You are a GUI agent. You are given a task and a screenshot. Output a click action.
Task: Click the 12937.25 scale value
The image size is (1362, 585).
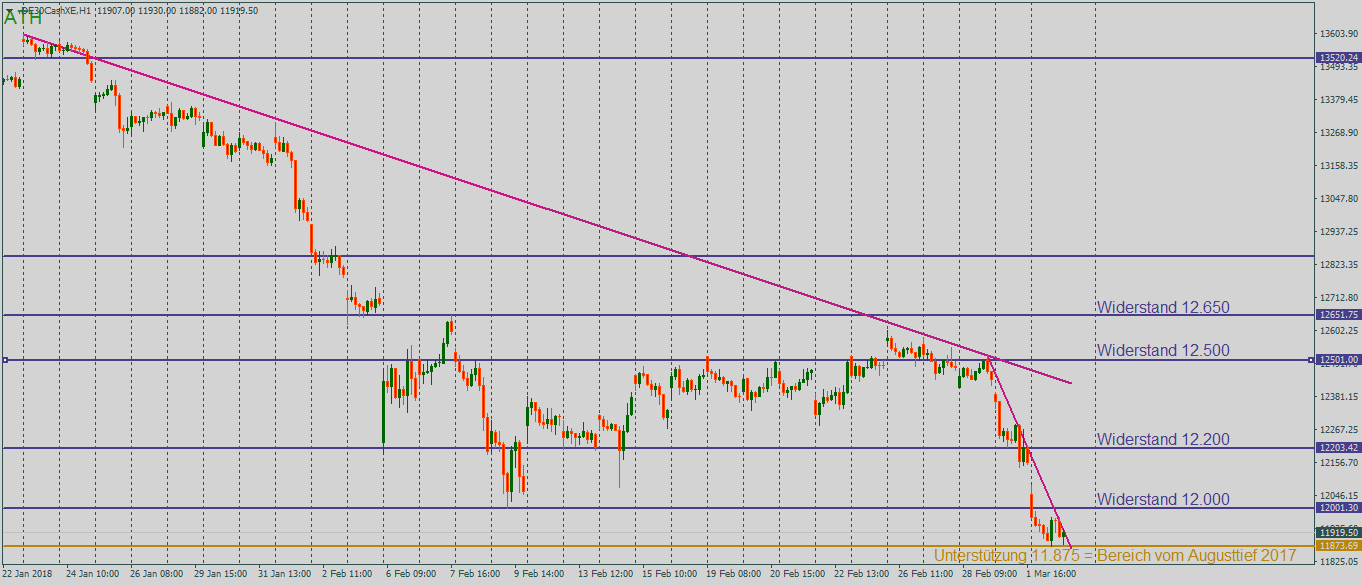[x=1338, y=232]
